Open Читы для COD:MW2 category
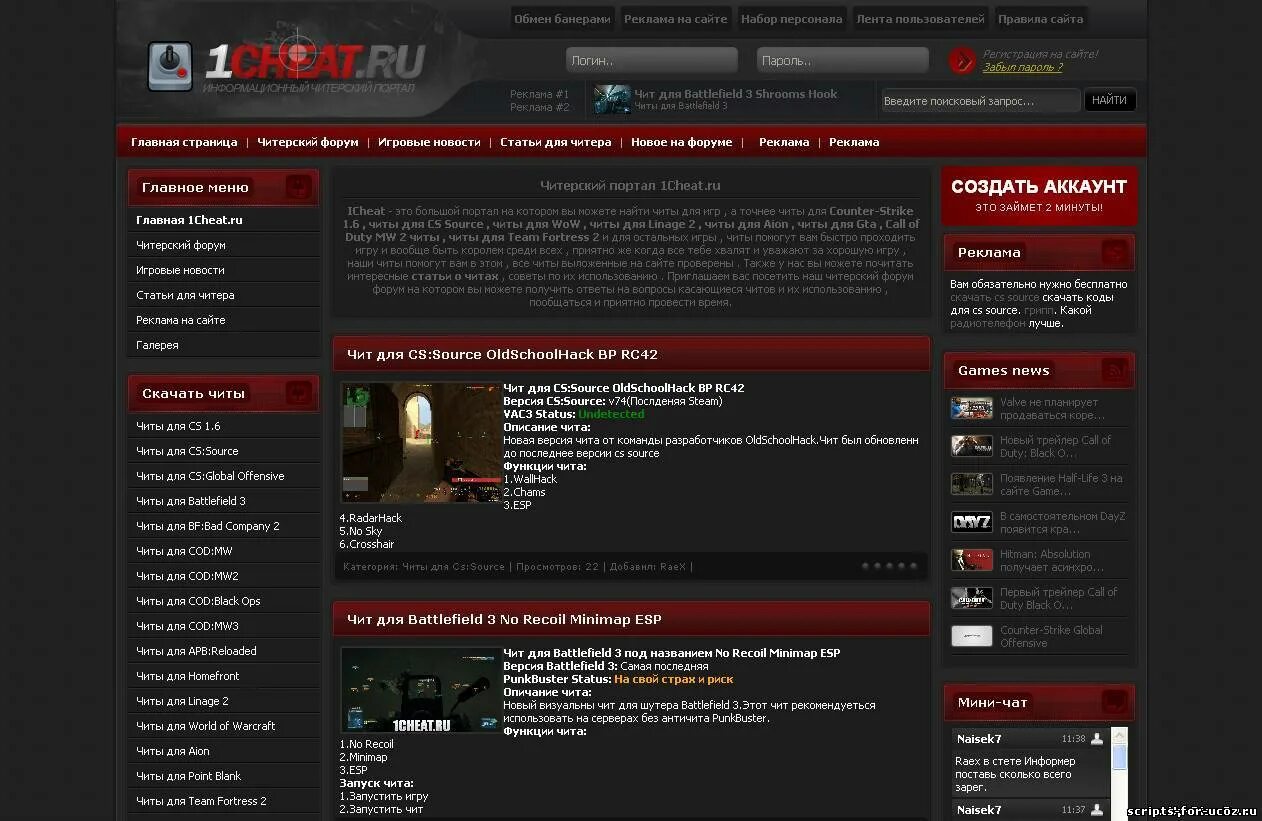The width and height of the screenshot is (1262, 821). click(x=187, y=576)
